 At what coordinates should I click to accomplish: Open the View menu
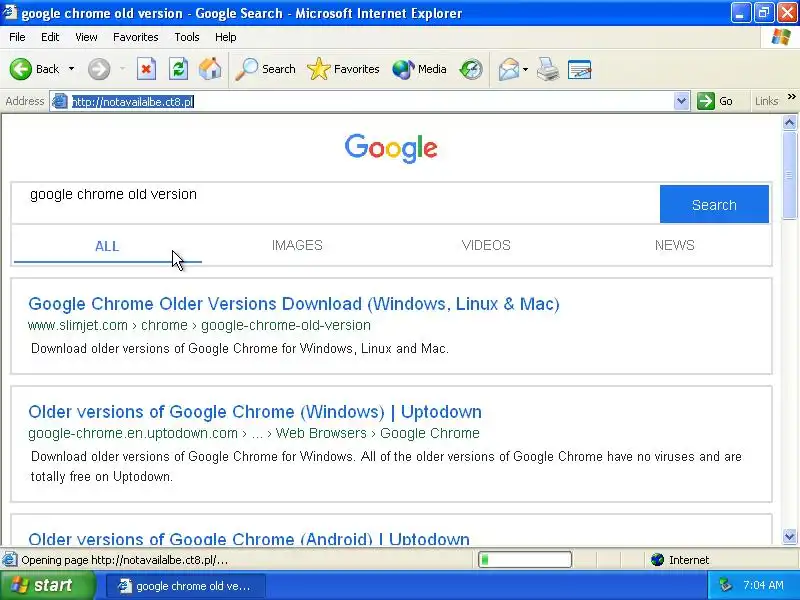(86, 37)
